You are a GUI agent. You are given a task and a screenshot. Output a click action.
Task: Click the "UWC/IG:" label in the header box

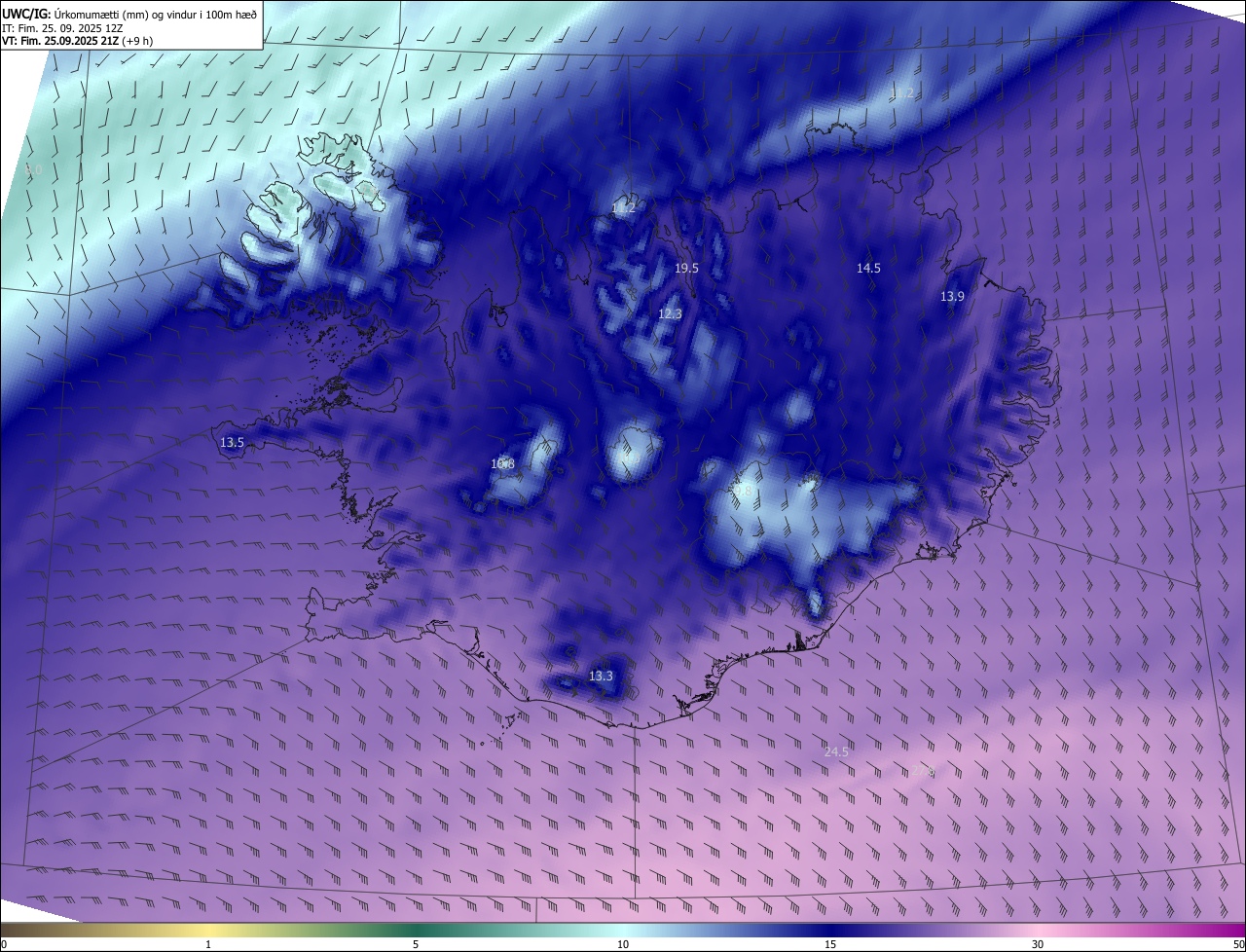click(26, 14)
